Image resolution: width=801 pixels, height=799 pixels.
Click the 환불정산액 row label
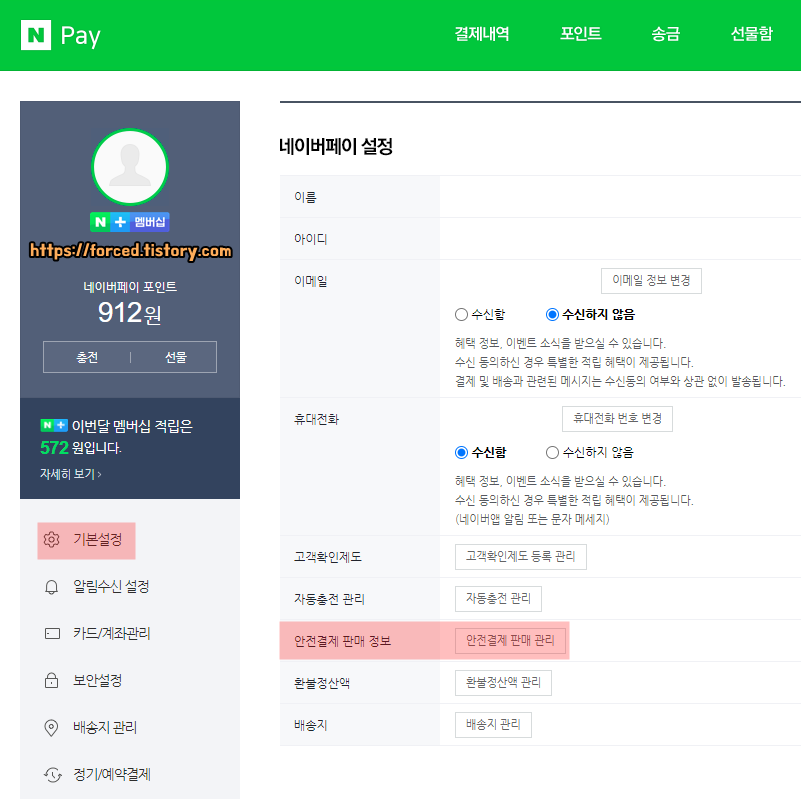coord(322,683)
